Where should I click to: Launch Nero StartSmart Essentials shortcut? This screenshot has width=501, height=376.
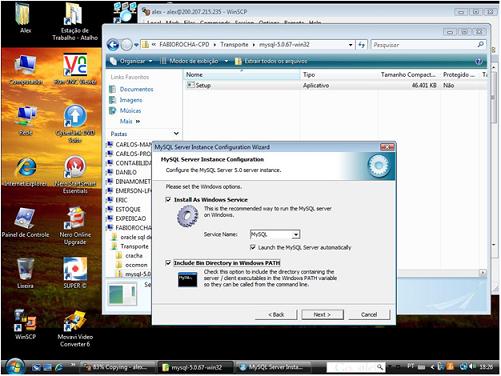click(75, 174)
